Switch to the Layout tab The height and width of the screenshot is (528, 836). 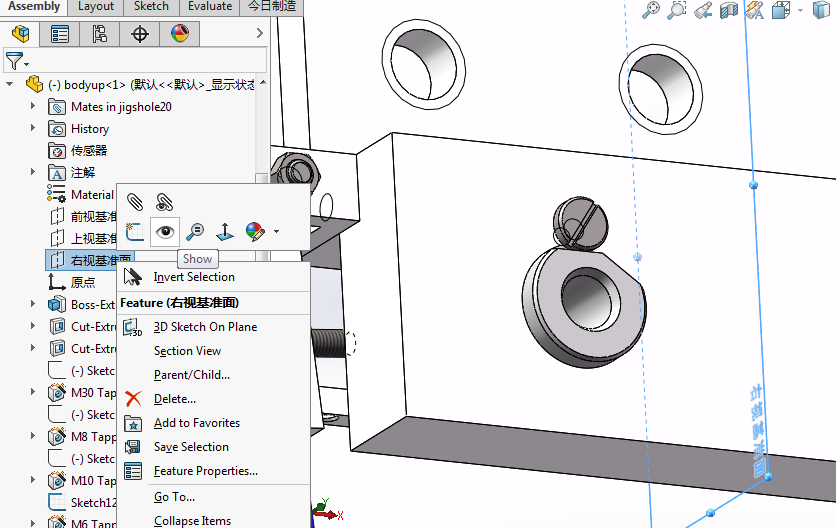click(x=95, y=7)
